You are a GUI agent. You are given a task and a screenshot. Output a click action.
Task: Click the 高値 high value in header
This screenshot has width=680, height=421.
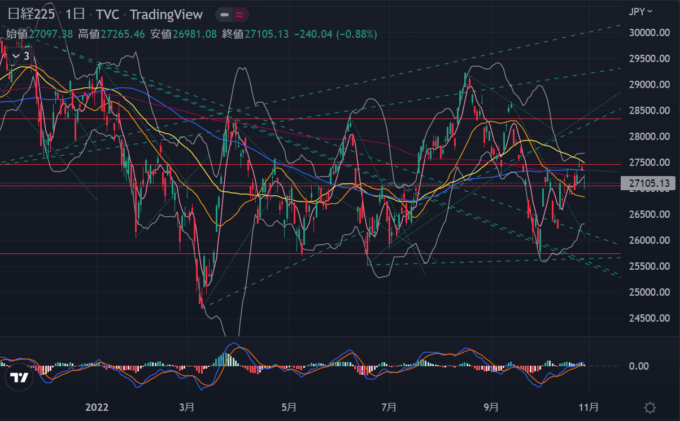pyautogui.click(x=115, y=33)
